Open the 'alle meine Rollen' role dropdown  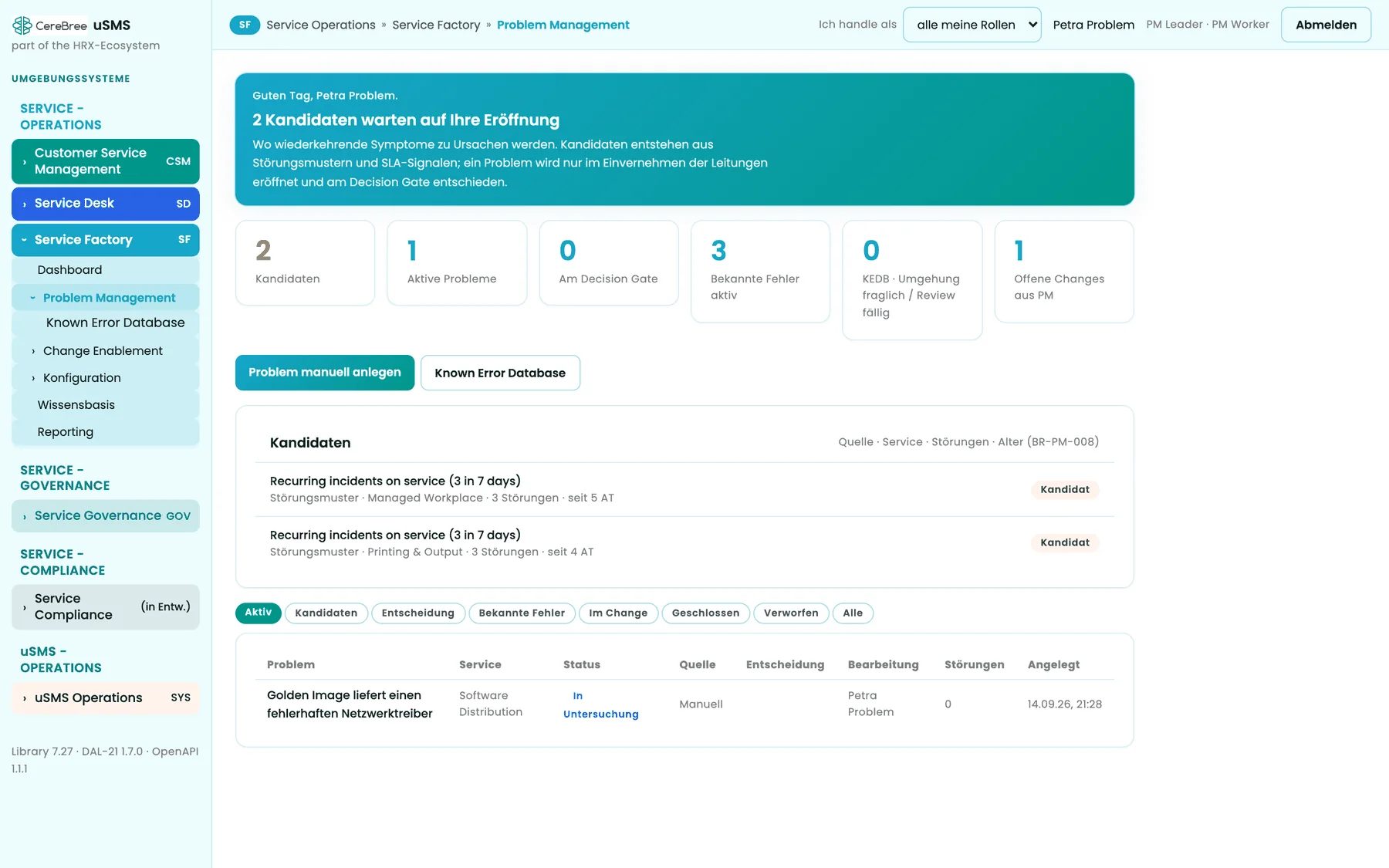tap(972, 25)
